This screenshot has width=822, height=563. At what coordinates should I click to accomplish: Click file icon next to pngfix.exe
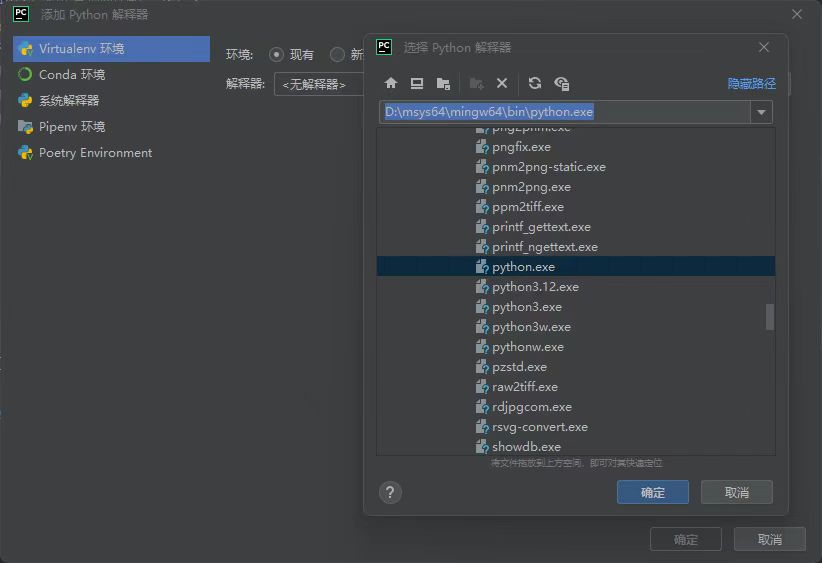click(x=482, y=147)
